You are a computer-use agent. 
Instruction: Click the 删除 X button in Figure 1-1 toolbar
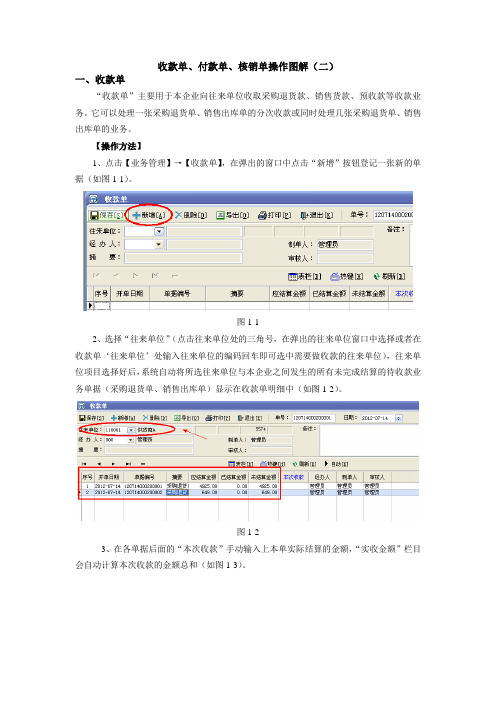click(x=191, y=215)
